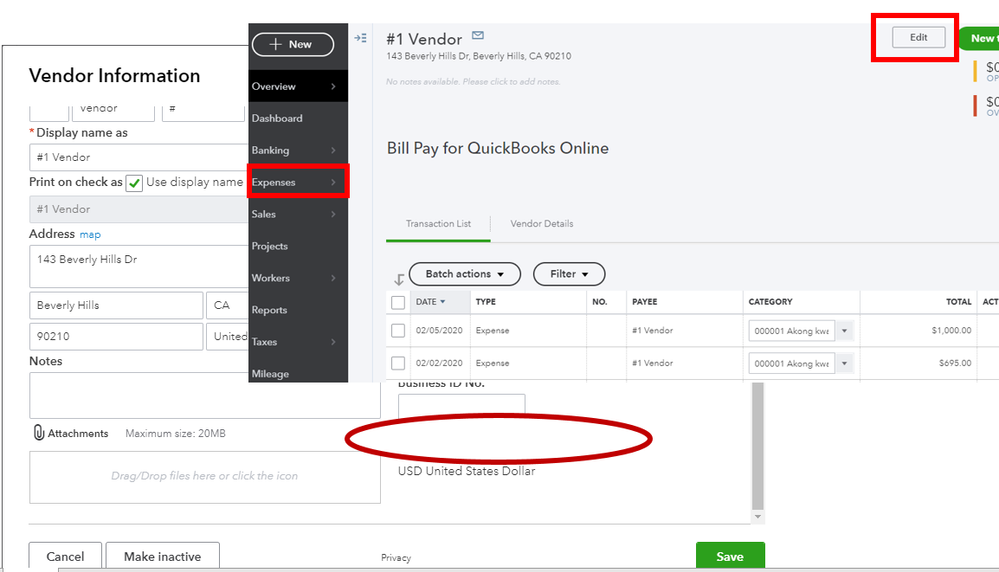Click the TYPE column header
999x572 pixels.
[x=485, y=302]
